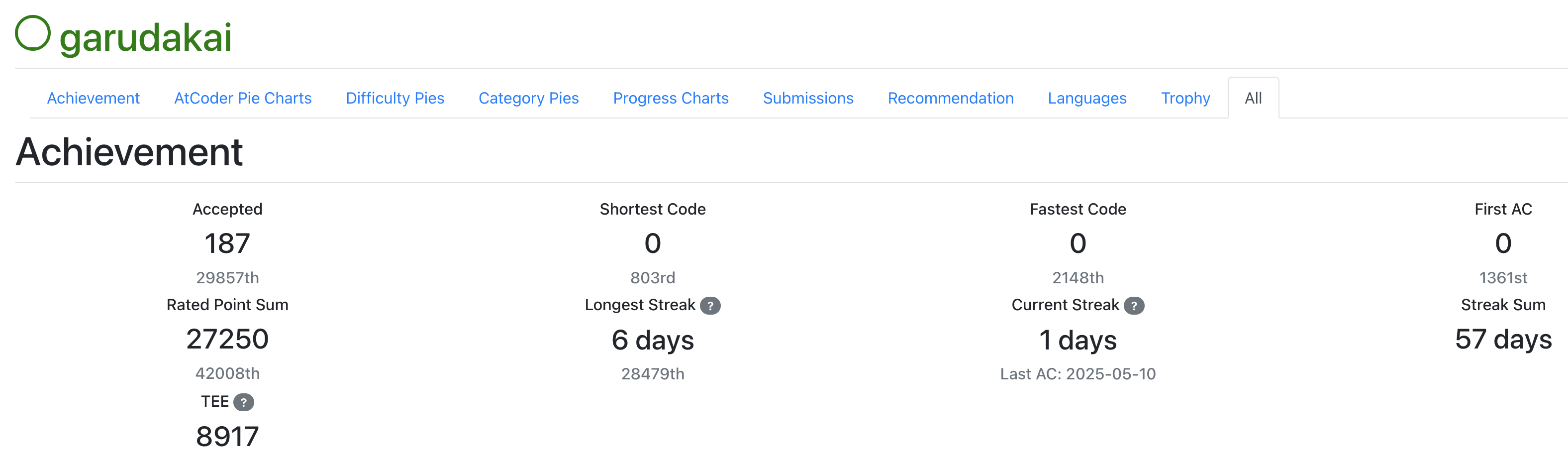Switch to the Progress Charts tab
Screen dimensions: 1568x467
[x=670, y=98]
